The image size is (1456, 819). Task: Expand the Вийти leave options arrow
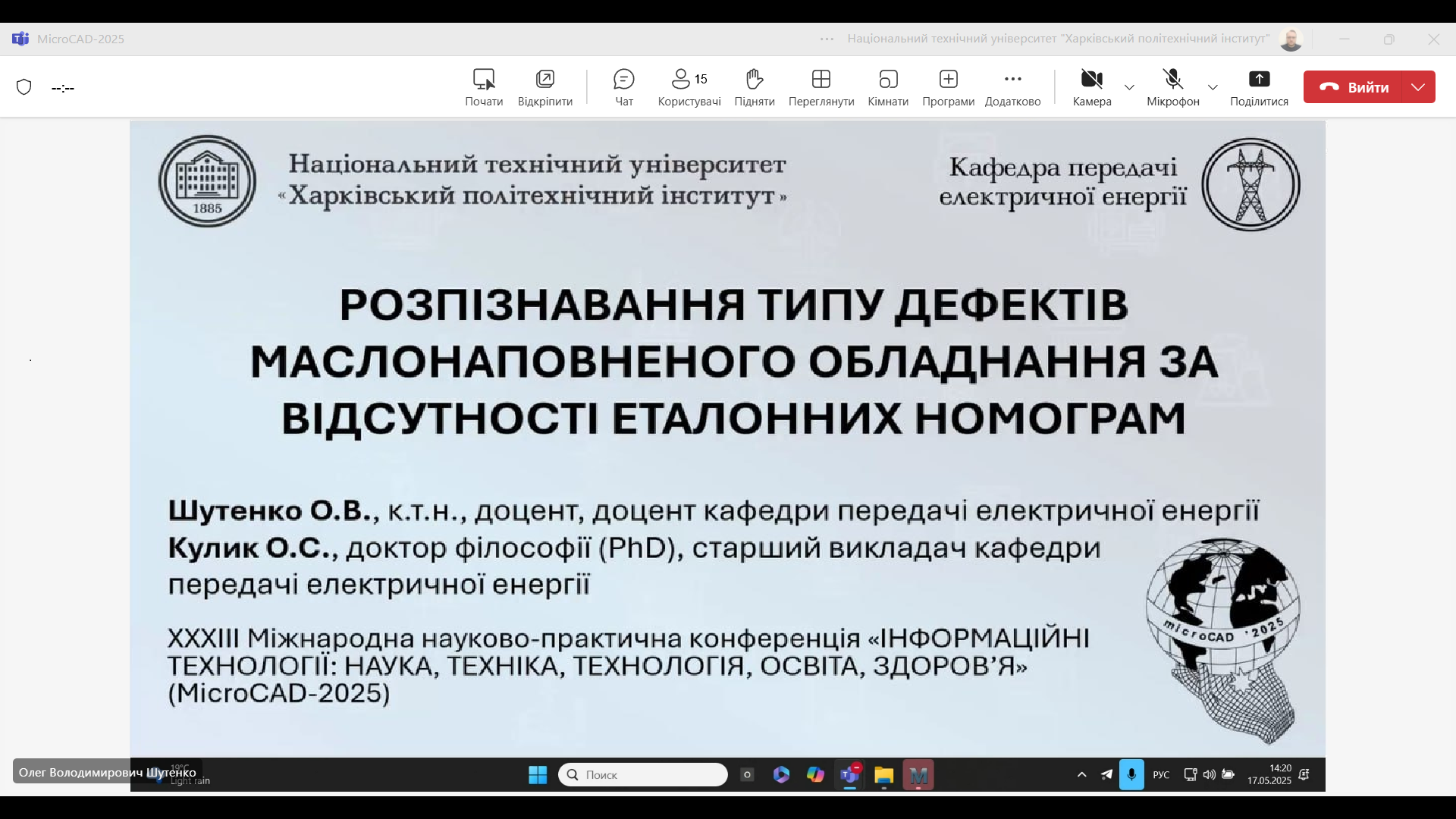click(x=1418, y=87)
